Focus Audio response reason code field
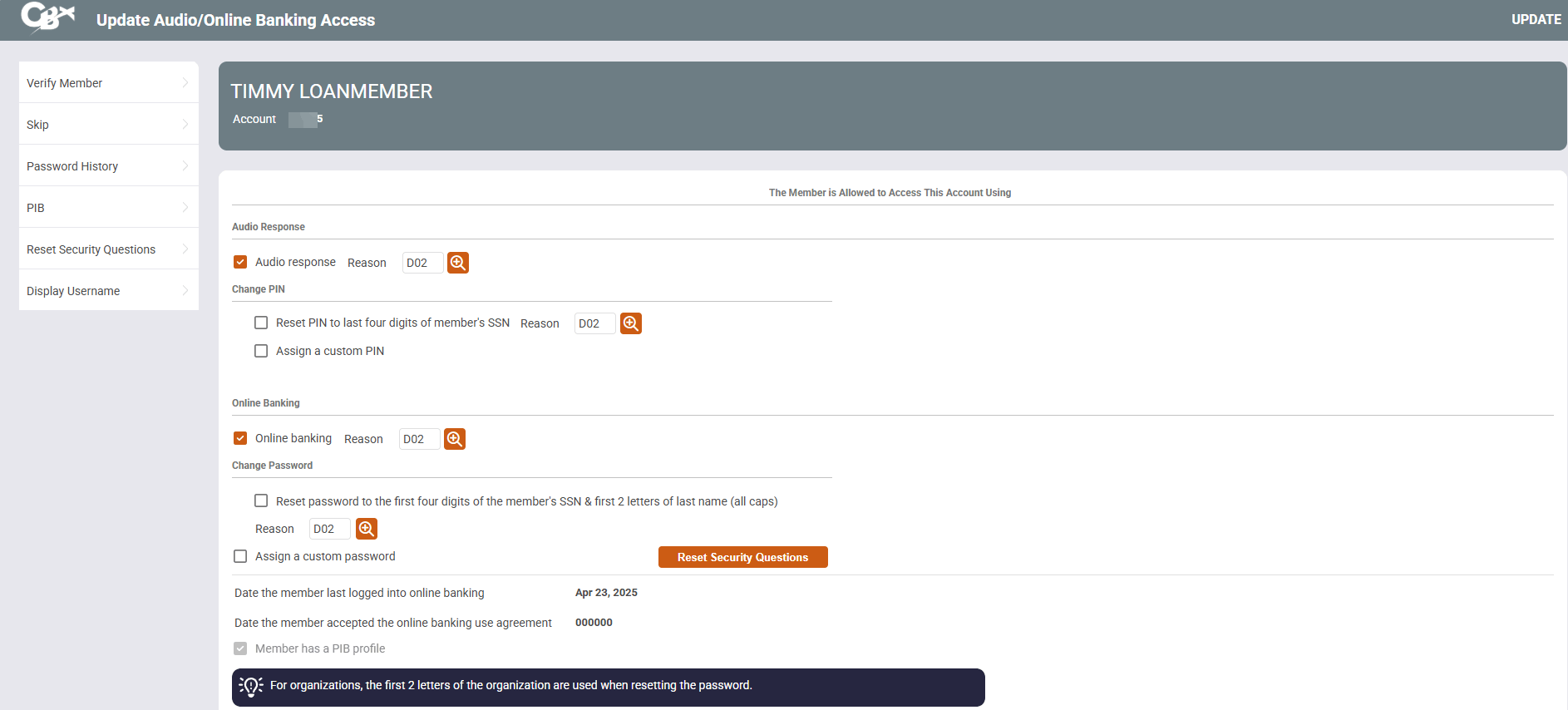Viewport: 1568px width, 710px height. (x=422, y=263)
